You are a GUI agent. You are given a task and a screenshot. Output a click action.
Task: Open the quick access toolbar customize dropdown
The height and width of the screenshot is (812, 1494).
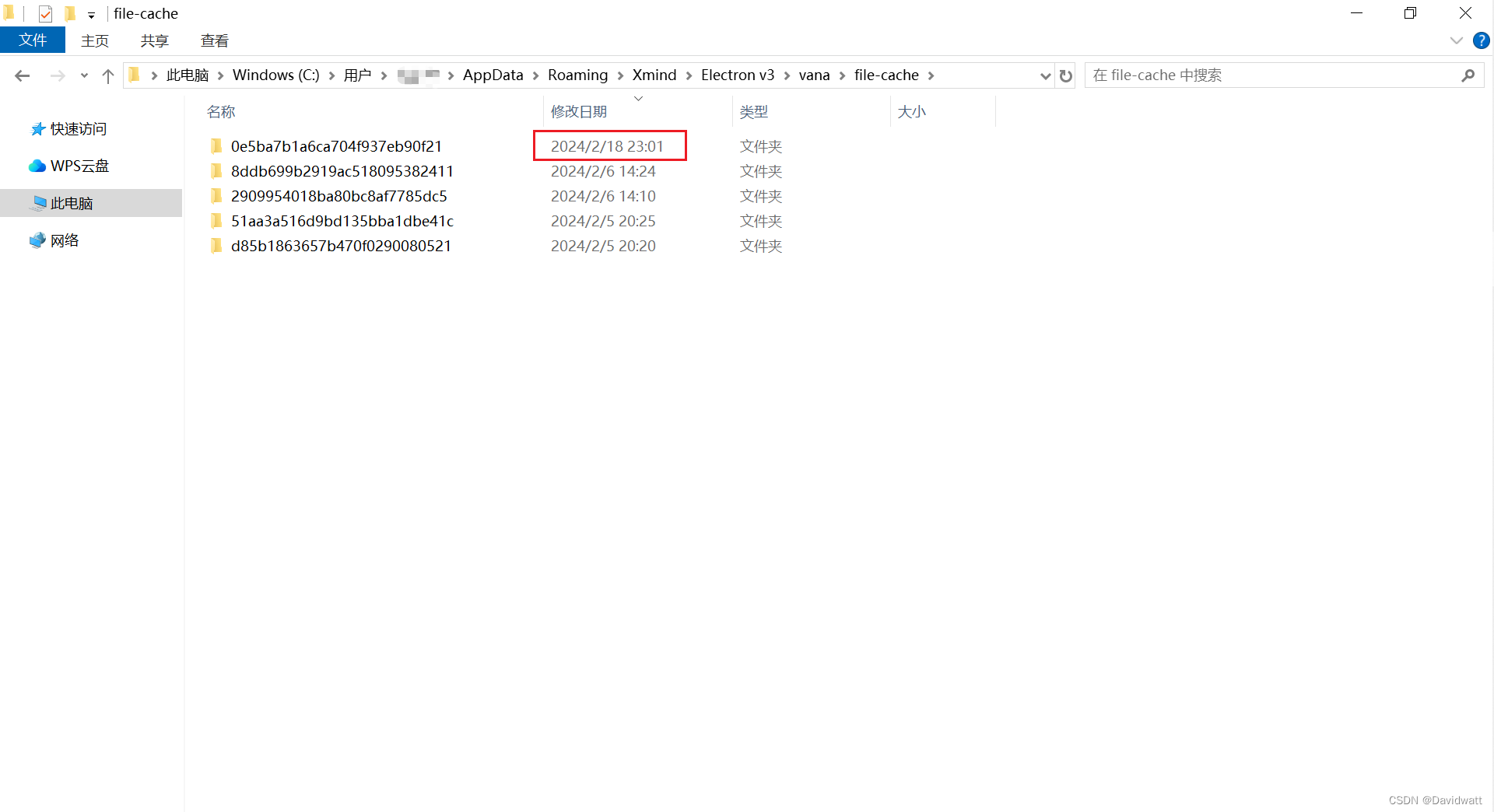(x=91, y=15)
